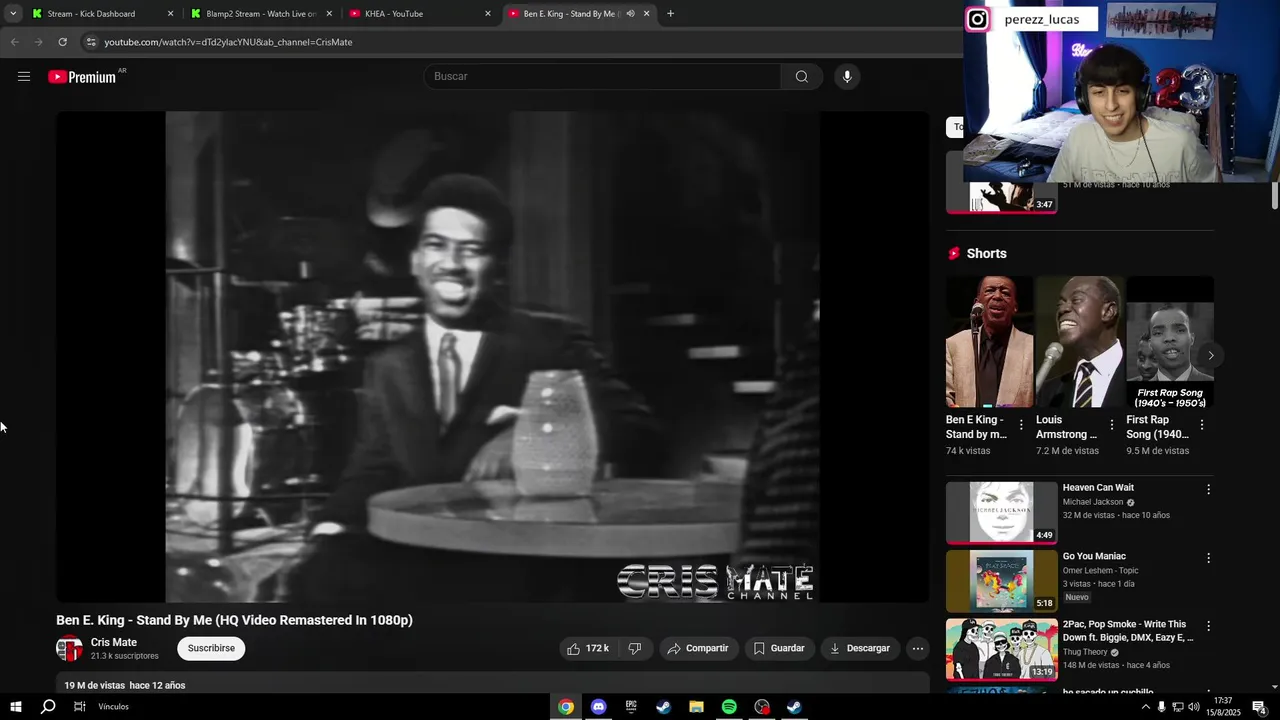Open the Windows notification center
This screenshot has height=720, width=1280.
(x=1260, y=707)
